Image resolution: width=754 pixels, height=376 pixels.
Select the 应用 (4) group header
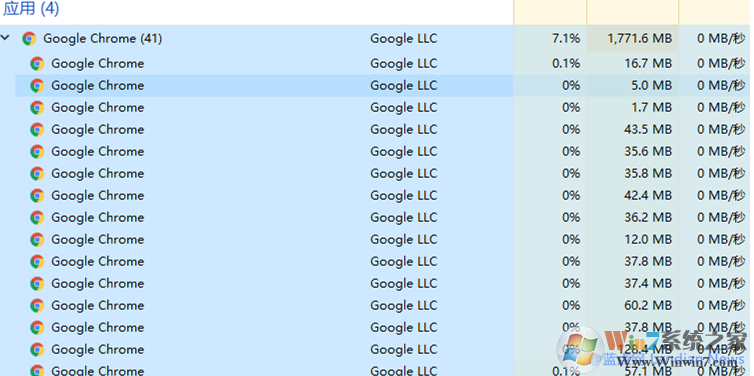[31, 9]
